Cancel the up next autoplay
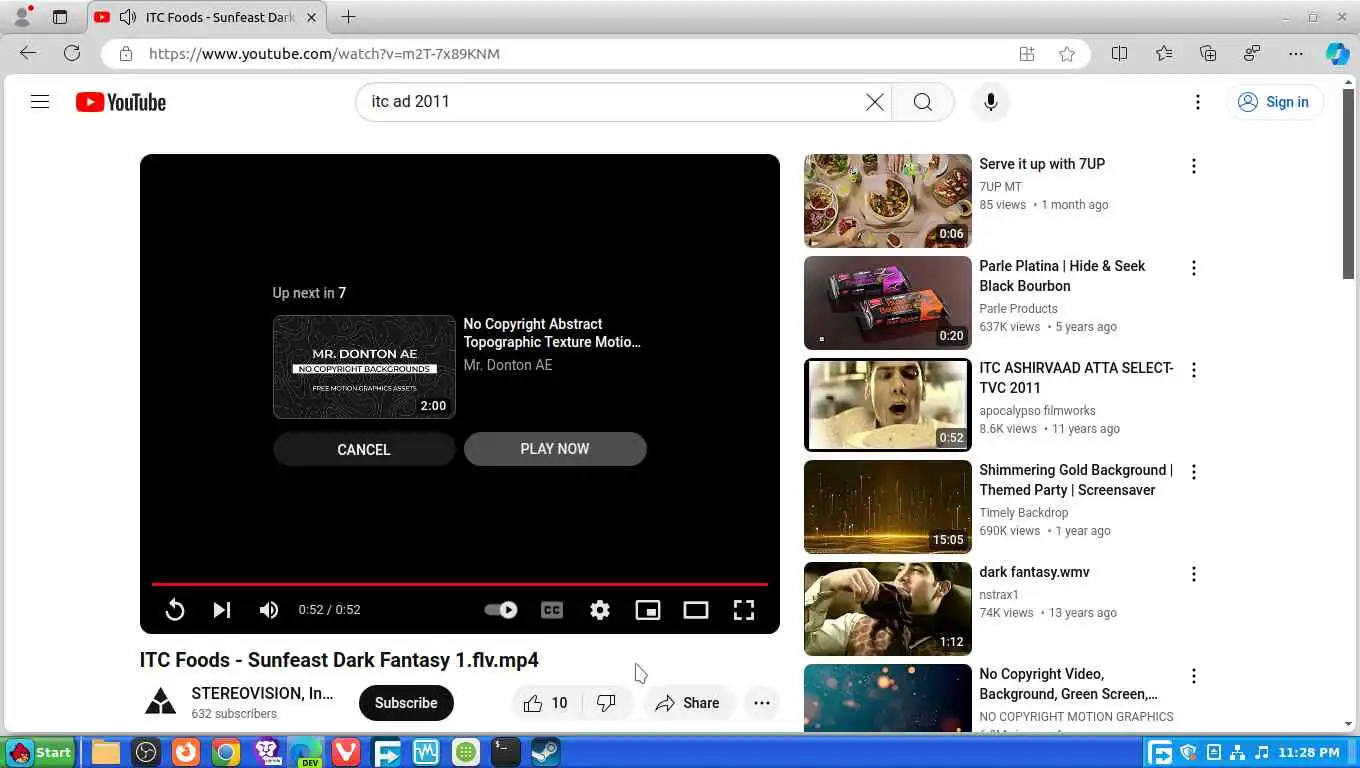The width and height of the screenshot is (1360, 768). pyautogui.click(x=364, y=450)
